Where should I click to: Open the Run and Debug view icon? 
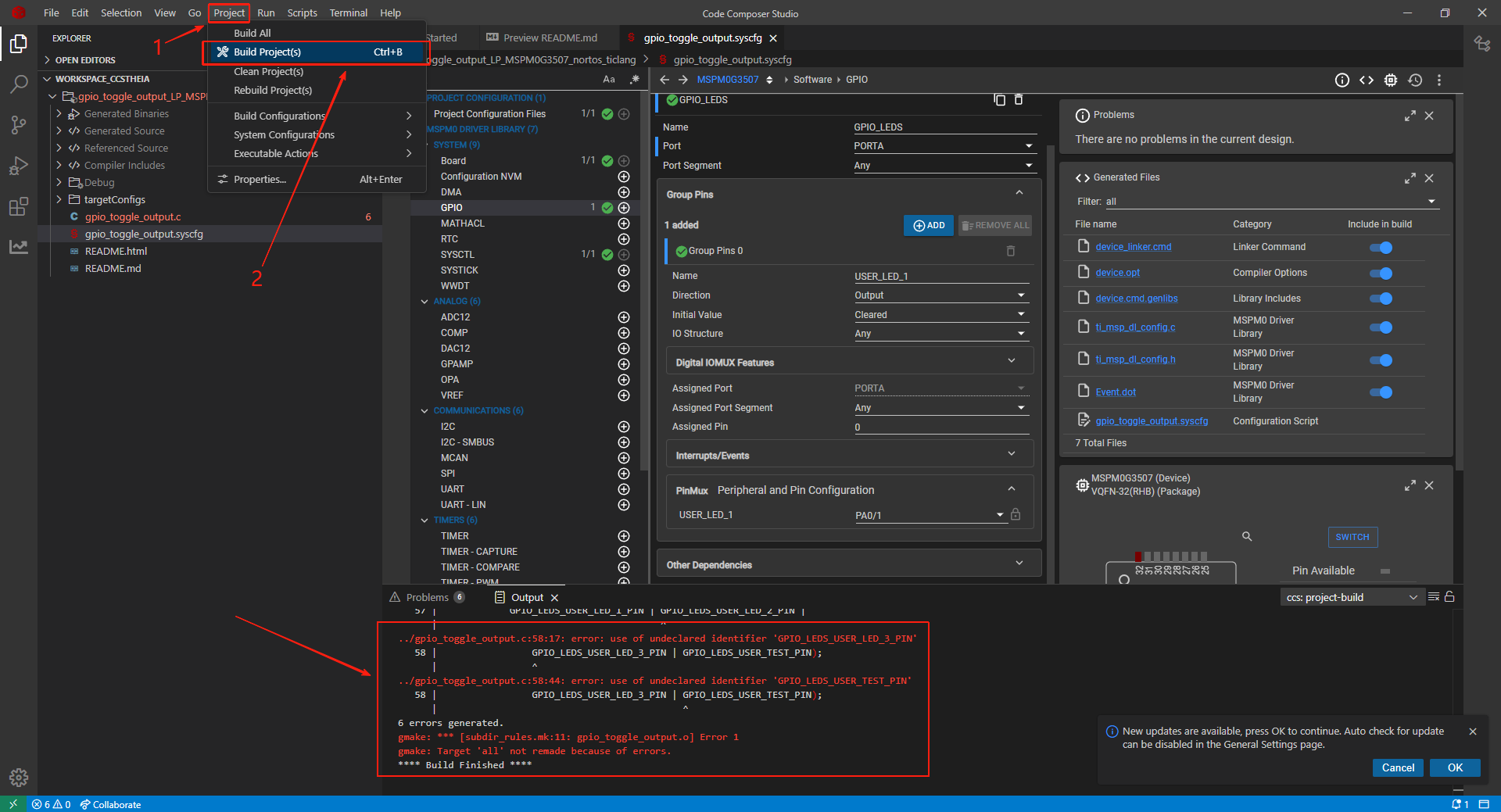[19, 166]
